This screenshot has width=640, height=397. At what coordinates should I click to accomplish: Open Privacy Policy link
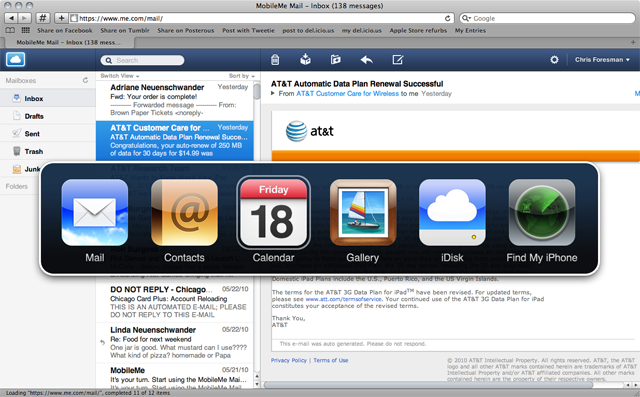(x=289, y=360)
